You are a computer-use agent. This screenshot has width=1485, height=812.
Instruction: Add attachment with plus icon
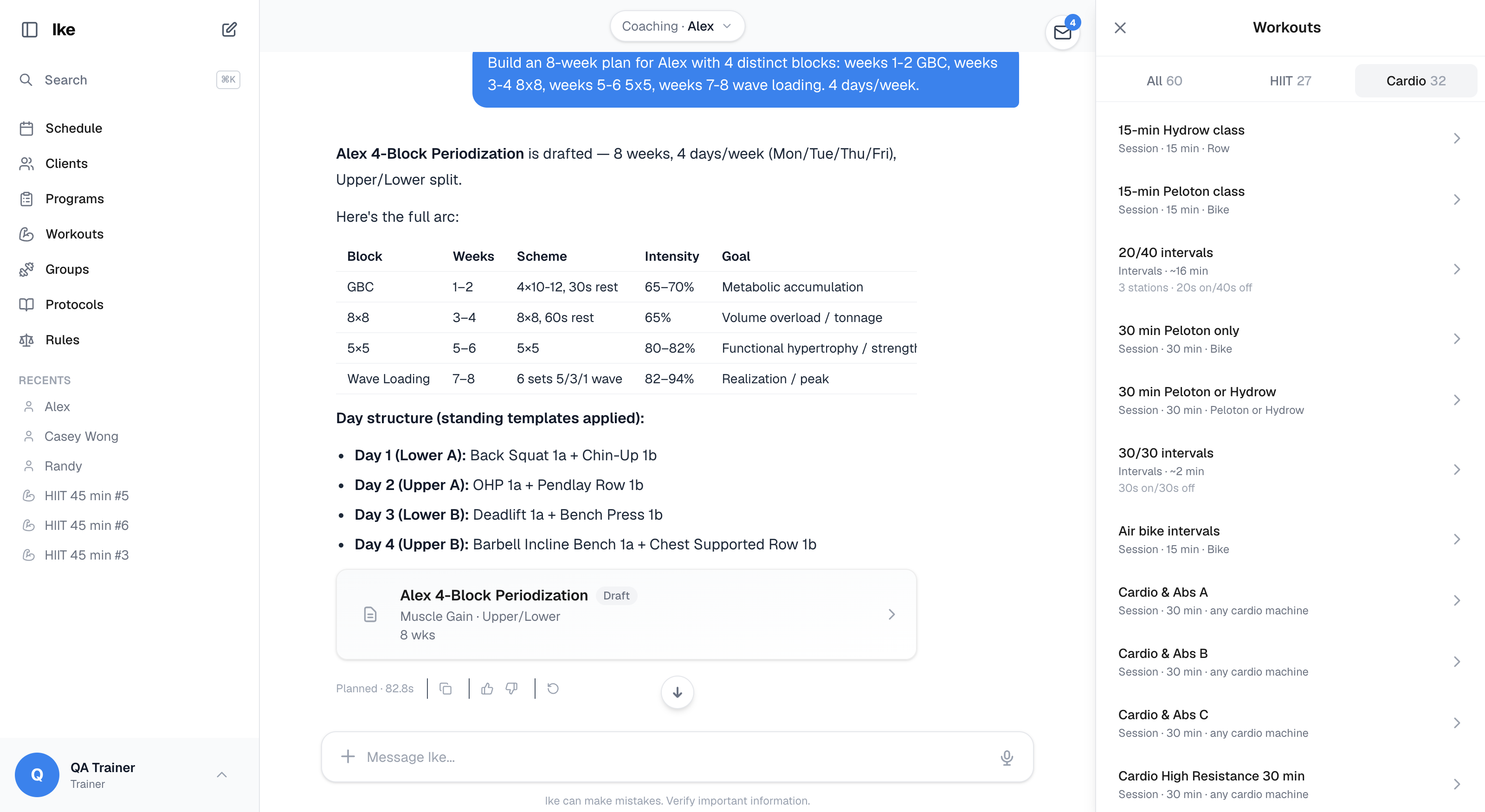[x=348, y=757]
